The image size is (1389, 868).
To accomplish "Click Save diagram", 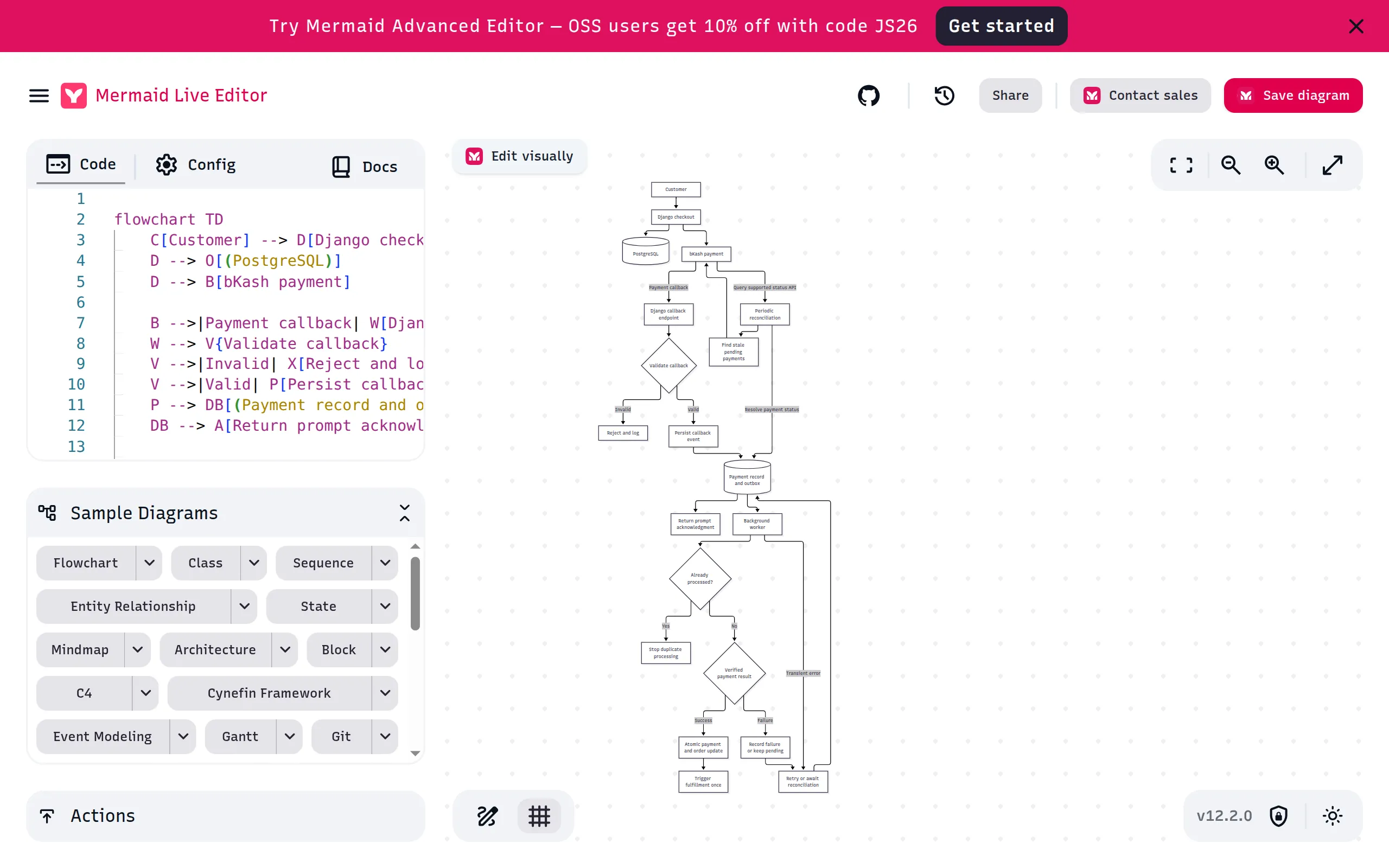I will coord(1292,95).
